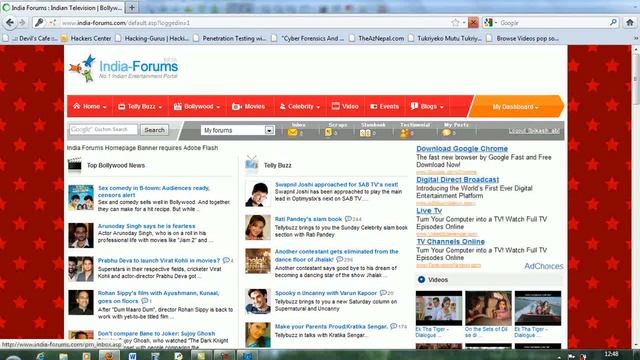Open Slambook icon in dashboard bar
The image size is (640, 360).
click(365, 133)
